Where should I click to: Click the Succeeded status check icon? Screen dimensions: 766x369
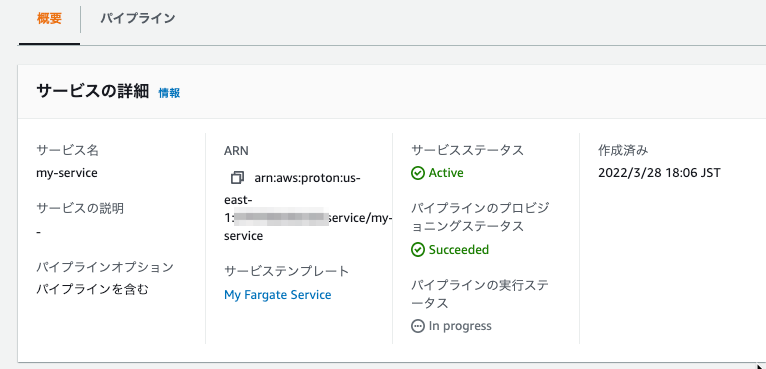(x=418, y=250)
